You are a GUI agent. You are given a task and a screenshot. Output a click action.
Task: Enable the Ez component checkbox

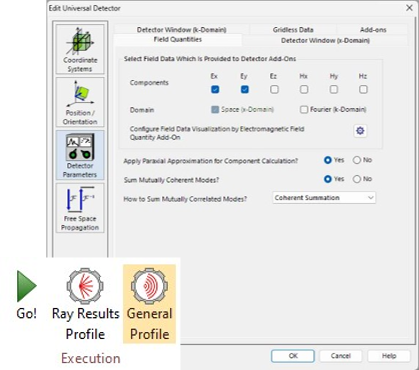pyautogui.click(x=274, y=89)
